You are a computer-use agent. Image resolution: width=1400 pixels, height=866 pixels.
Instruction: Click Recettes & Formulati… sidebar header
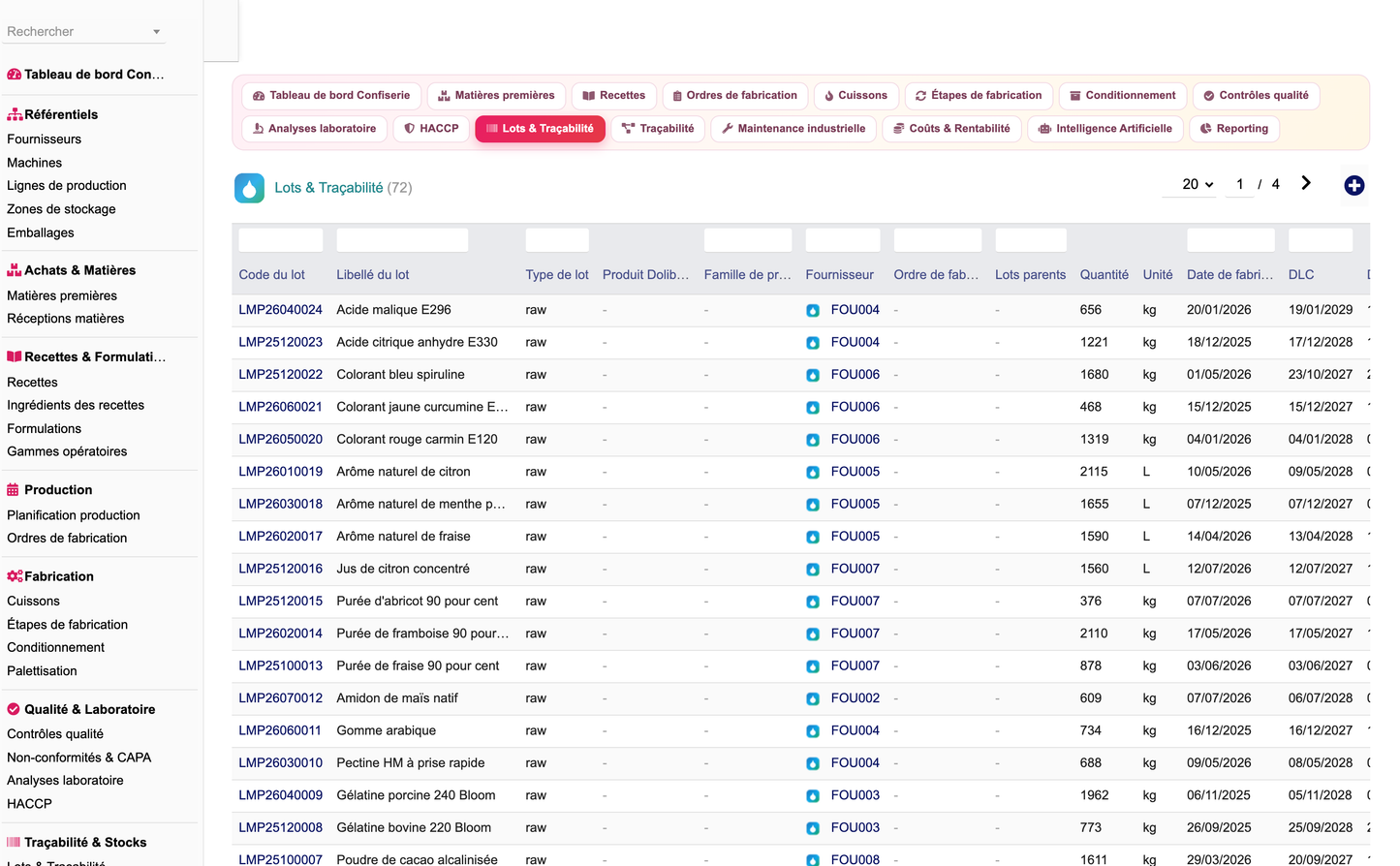[x=86, y=356]
